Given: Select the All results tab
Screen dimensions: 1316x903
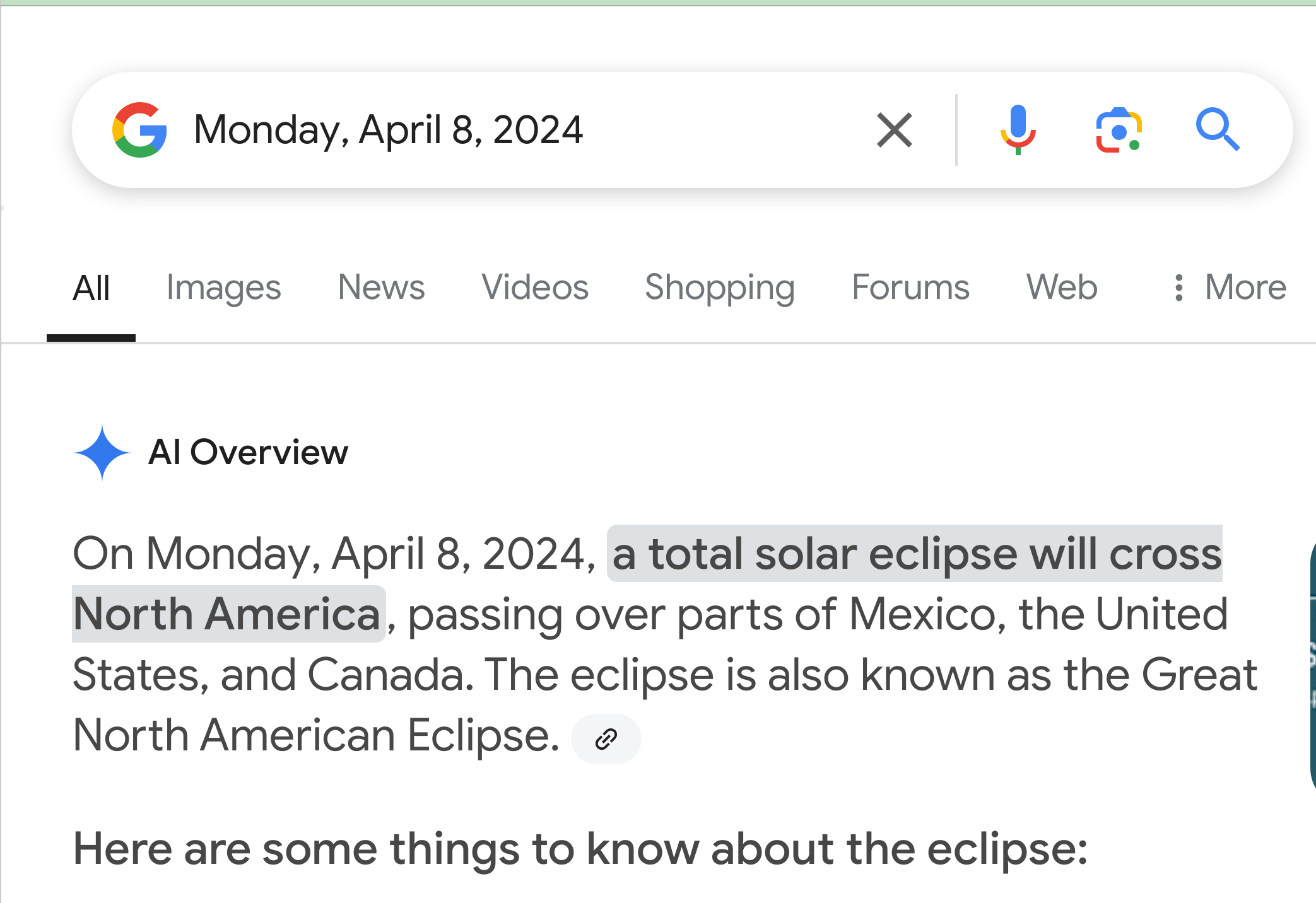Looking at the screenshot, I should (x=91, y=289).
